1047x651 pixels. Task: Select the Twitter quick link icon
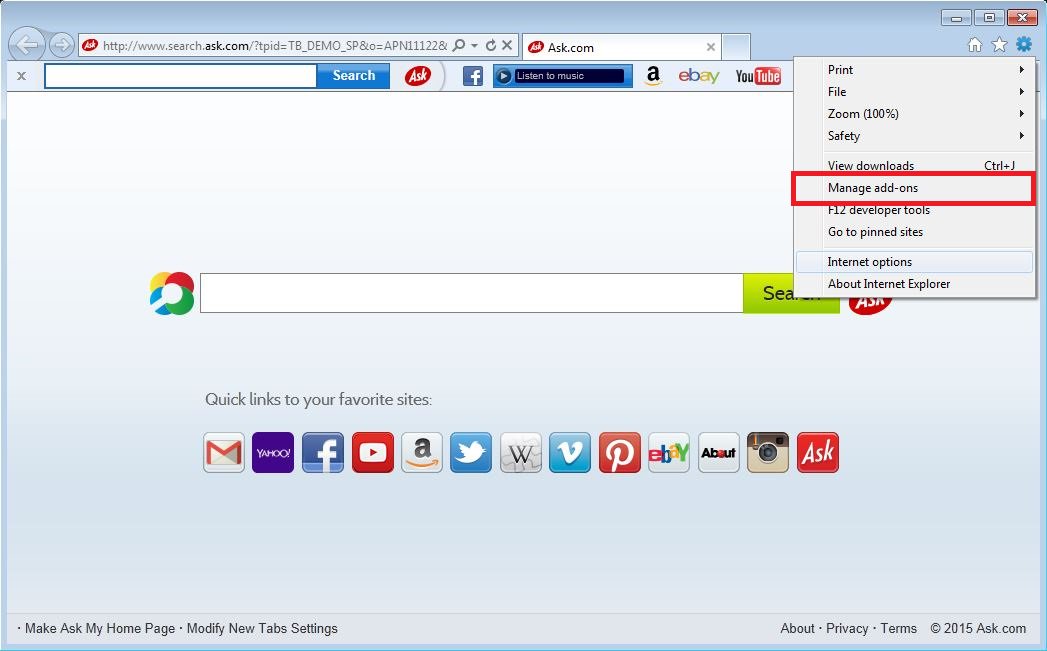tap(471, 452)
